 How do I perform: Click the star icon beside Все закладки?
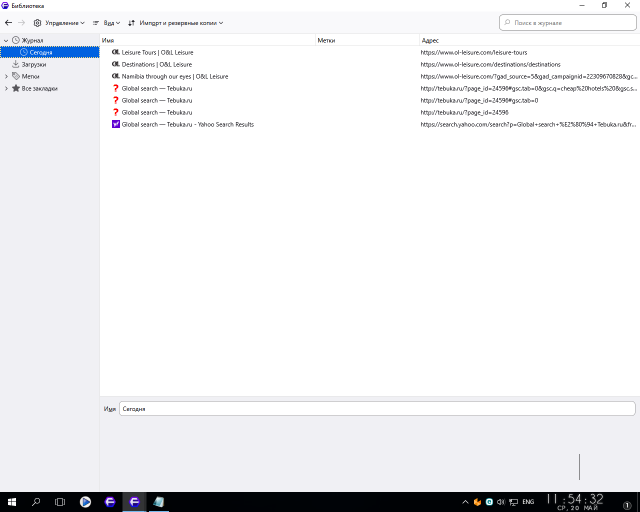tap(16, 88)
